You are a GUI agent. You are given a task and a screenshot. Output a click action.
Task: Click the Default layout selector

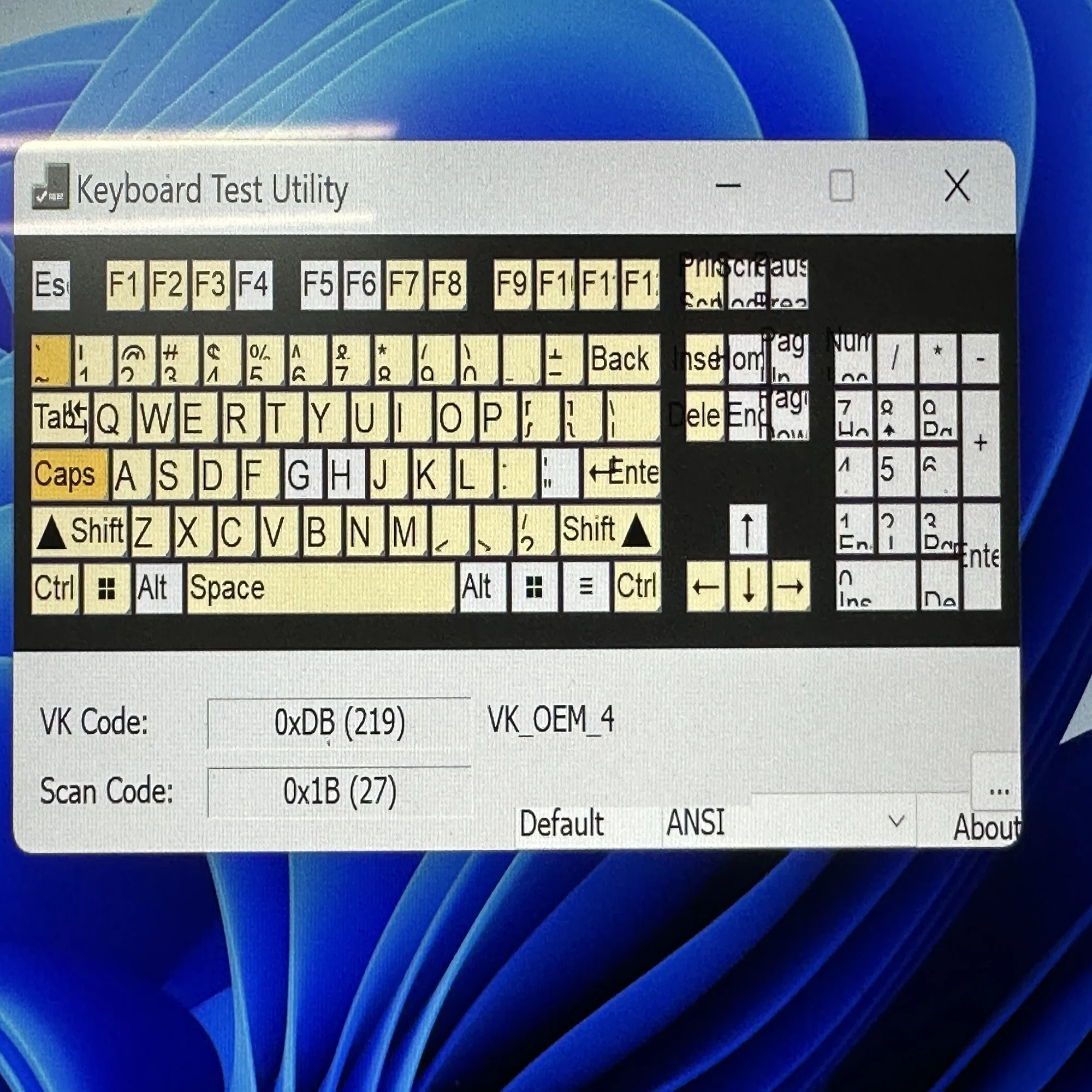pos(588,823)
